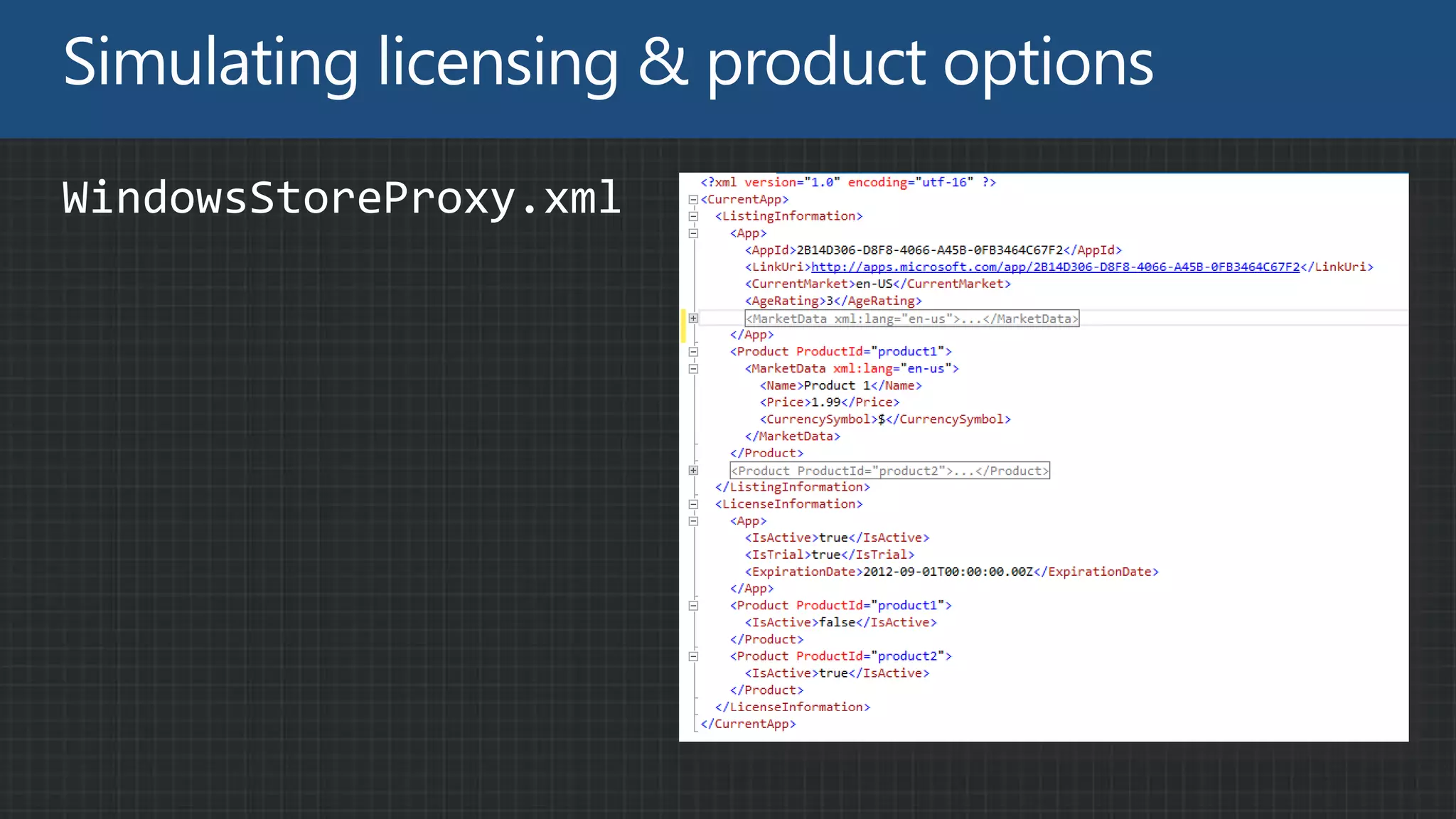Screen dimensions: 1456x819
Task: Expand the collapsed product2 Product node
Action: 693,471
